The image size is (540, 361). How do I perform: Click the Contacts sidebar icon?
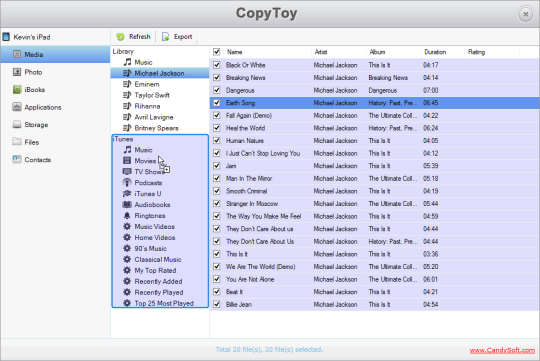pos(17,159)
